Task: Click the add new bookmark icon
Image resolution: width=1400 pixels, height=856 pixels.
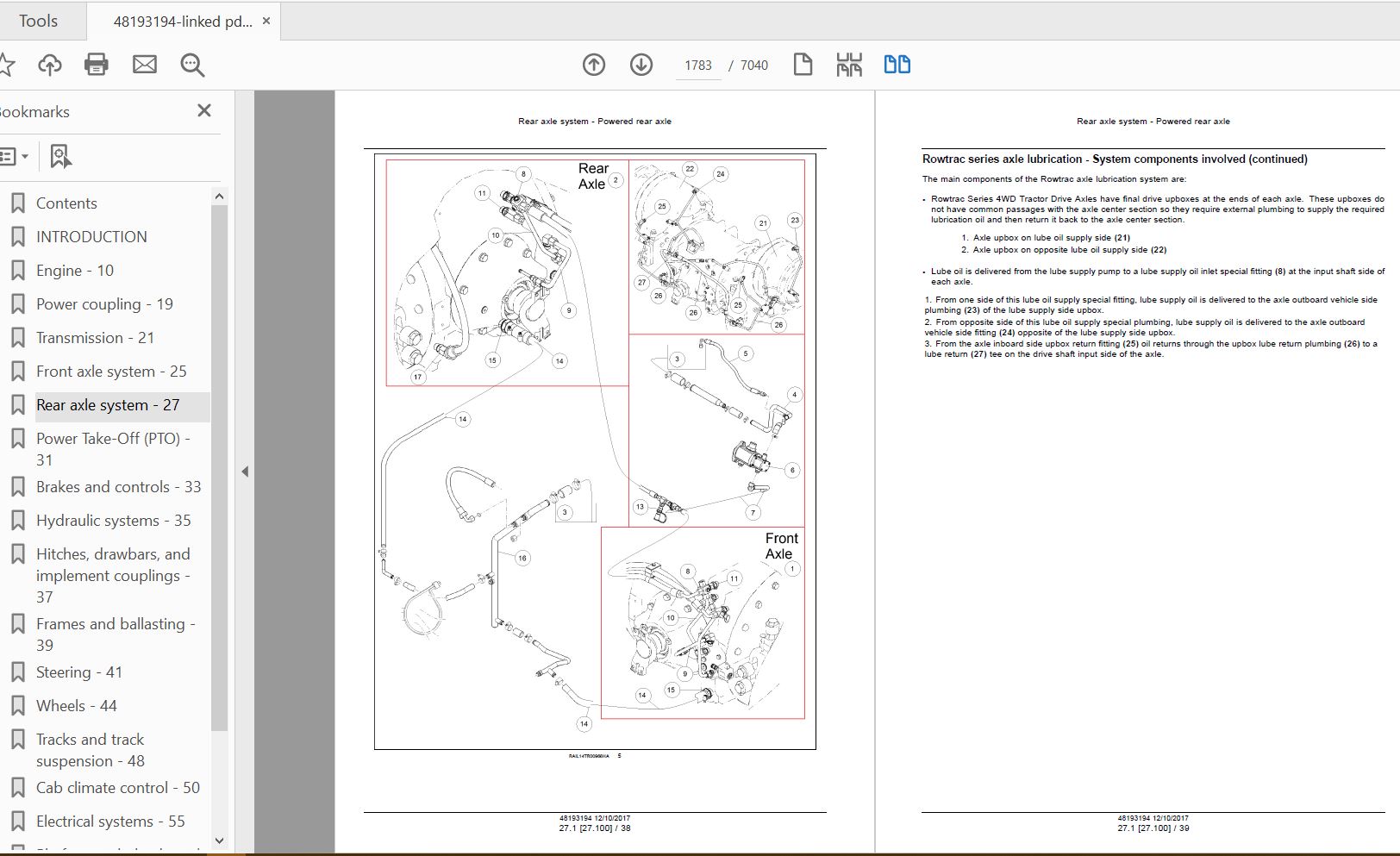Action: [x=59, y=156]
